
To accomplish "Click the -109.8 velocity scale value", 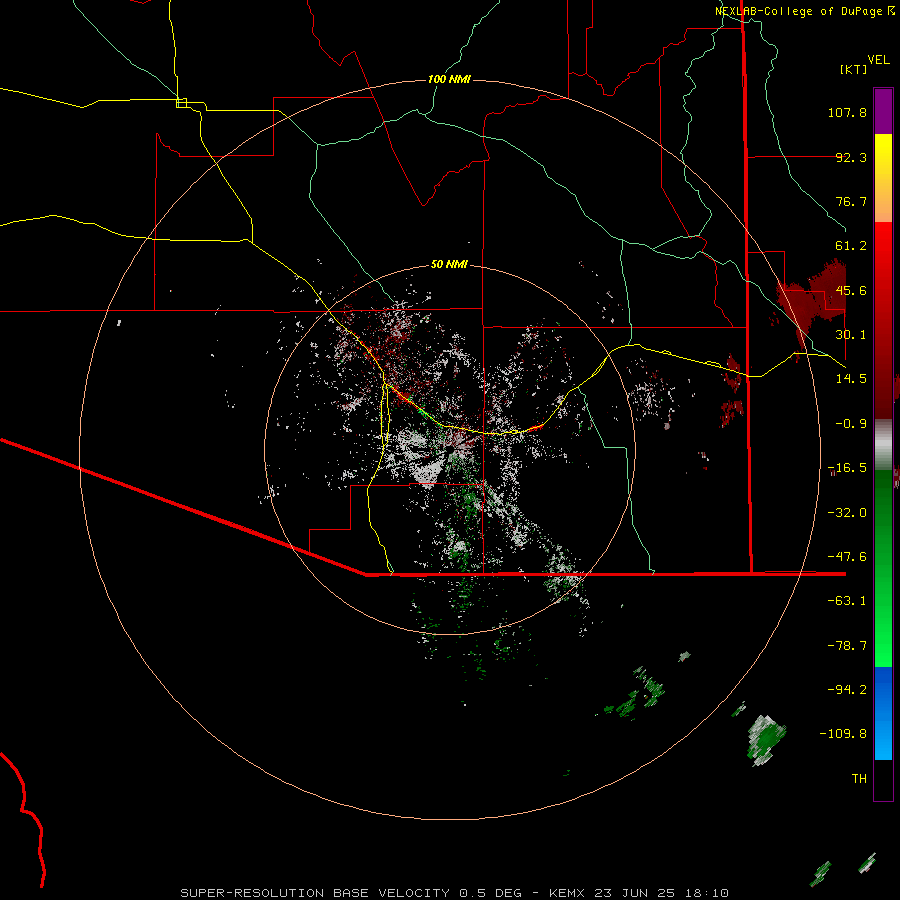I will pyautogui.click(x=843, y=734).
